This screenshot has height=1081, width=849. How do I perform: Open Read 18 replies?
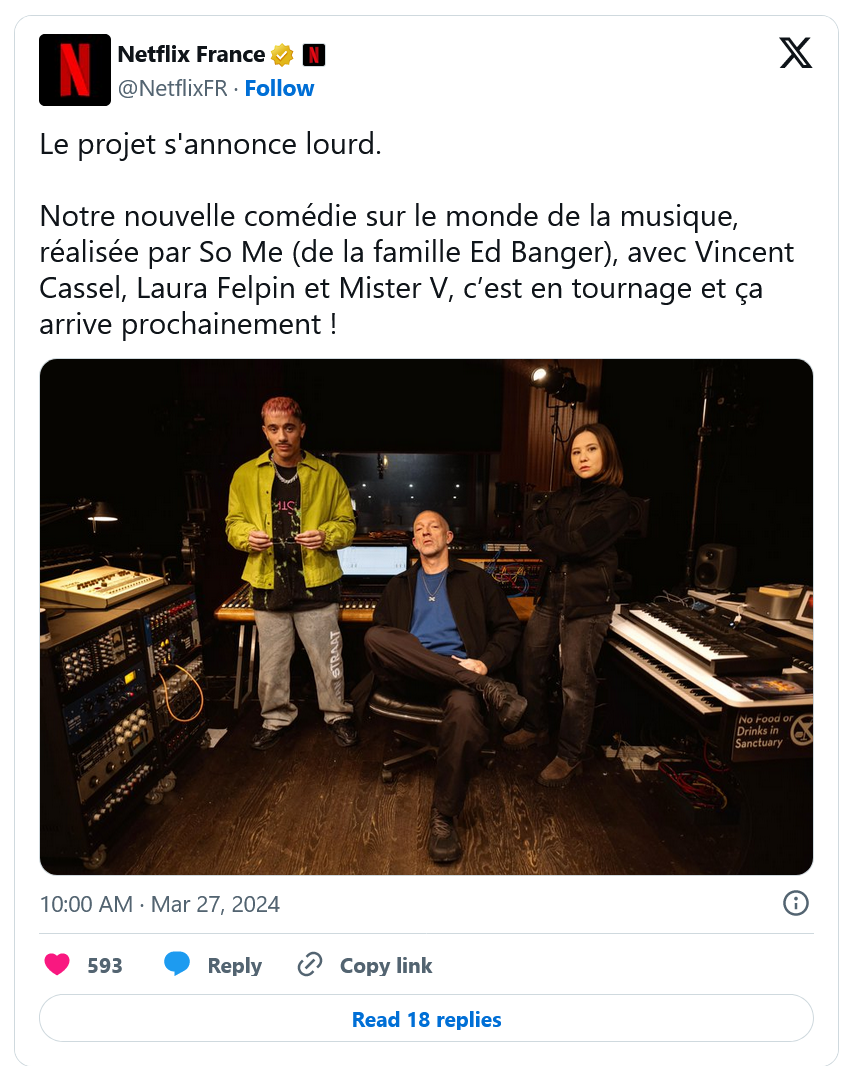click(x=426, y=1018)
